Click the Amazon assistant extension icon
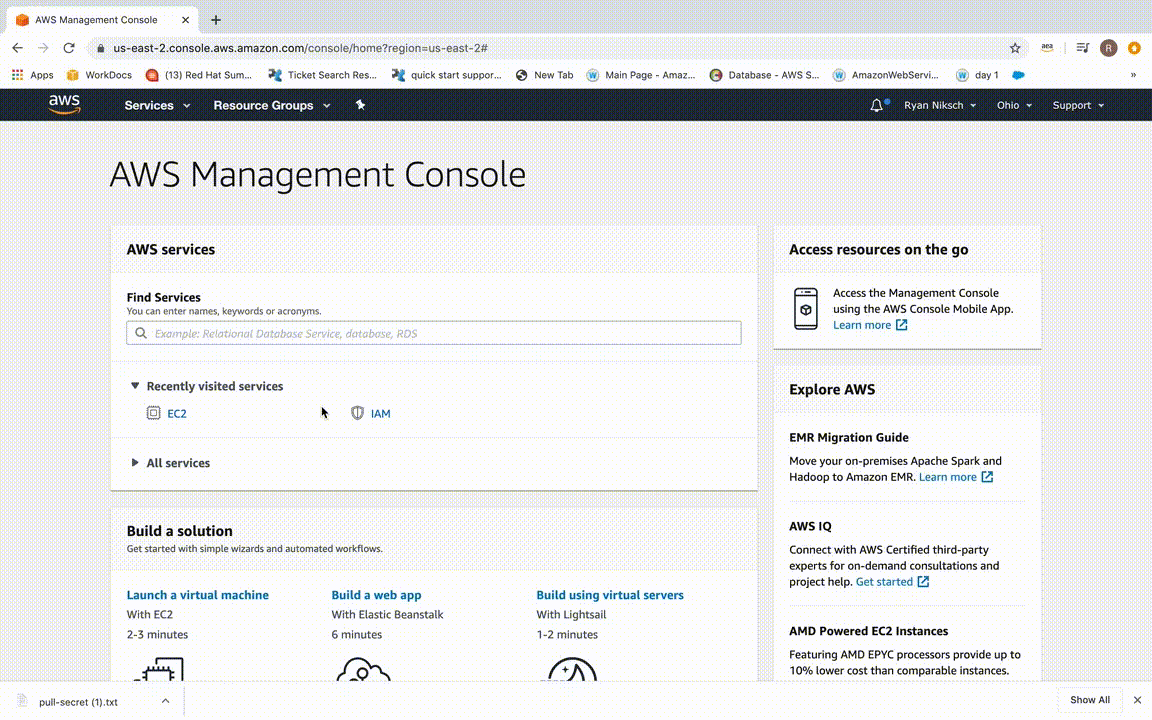This screenshot has height=720, width=1152. pos(1047,48)
